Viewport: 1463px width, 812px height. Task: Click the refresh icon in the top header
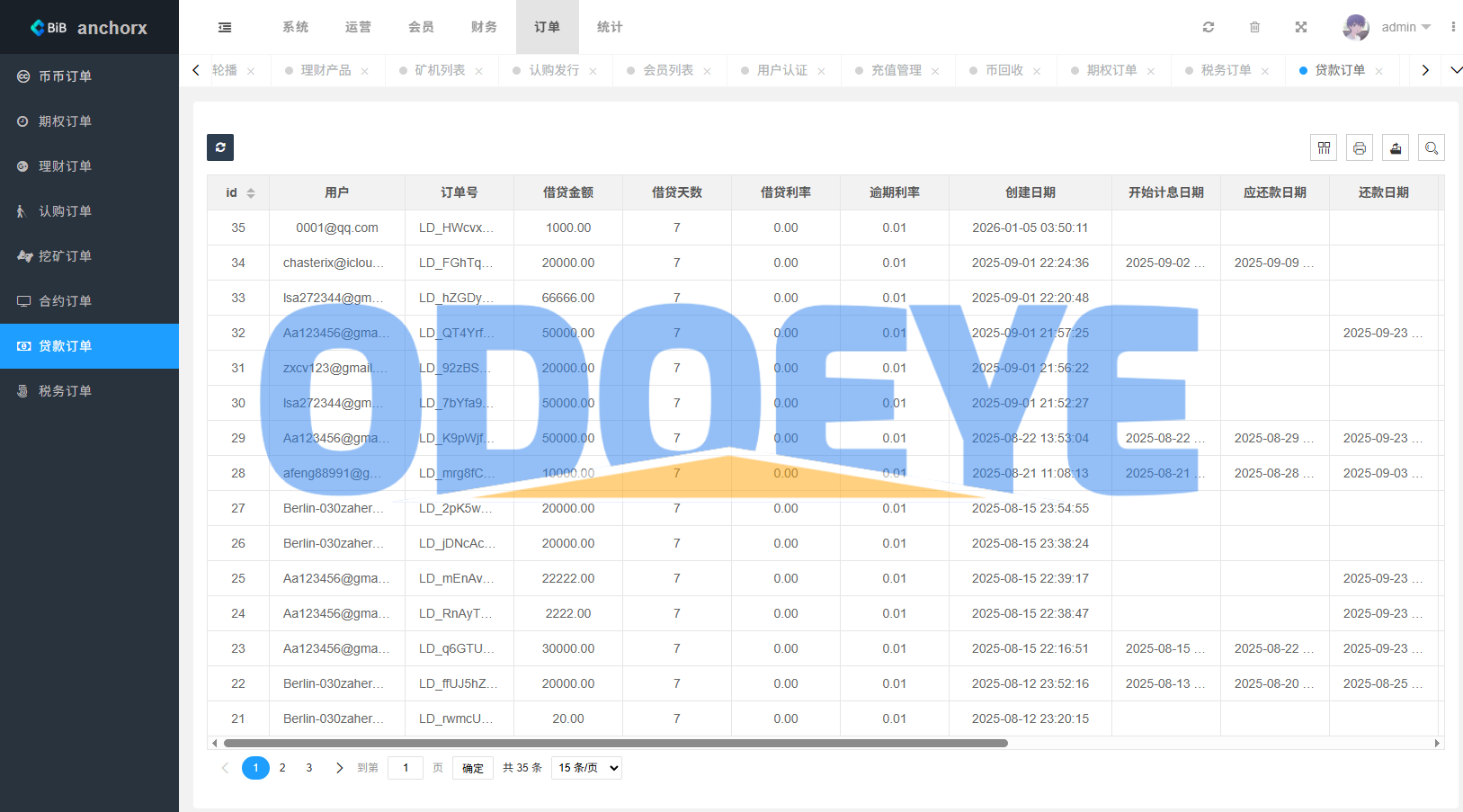click(x=1209, y=27)
